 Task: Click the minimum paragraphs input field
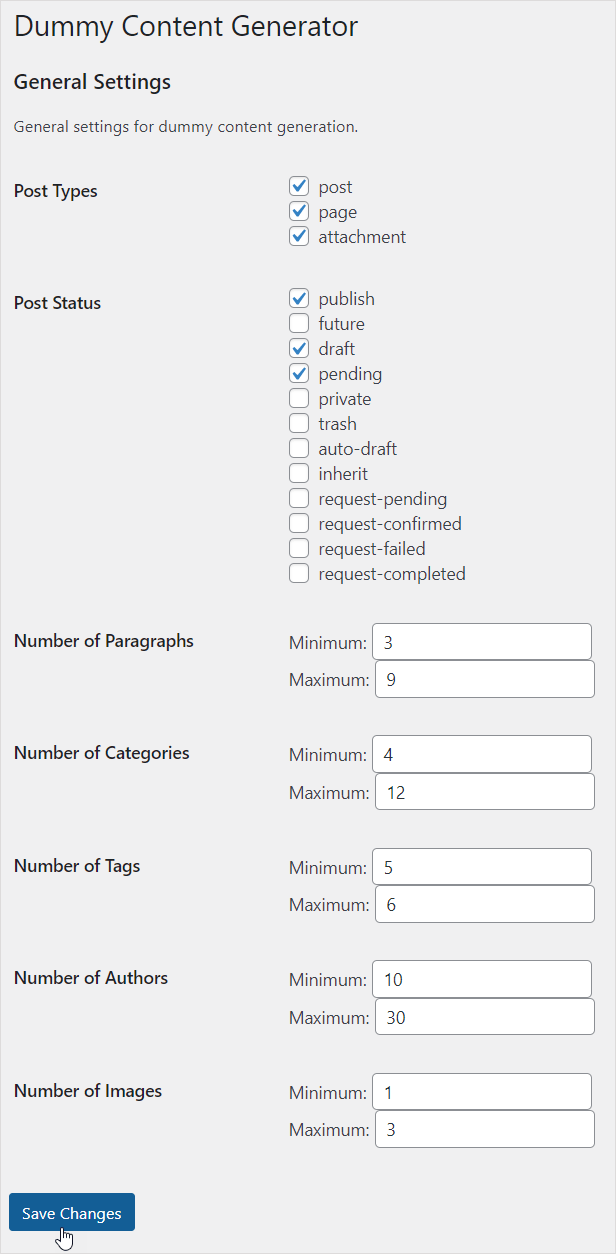pos(482,642)
